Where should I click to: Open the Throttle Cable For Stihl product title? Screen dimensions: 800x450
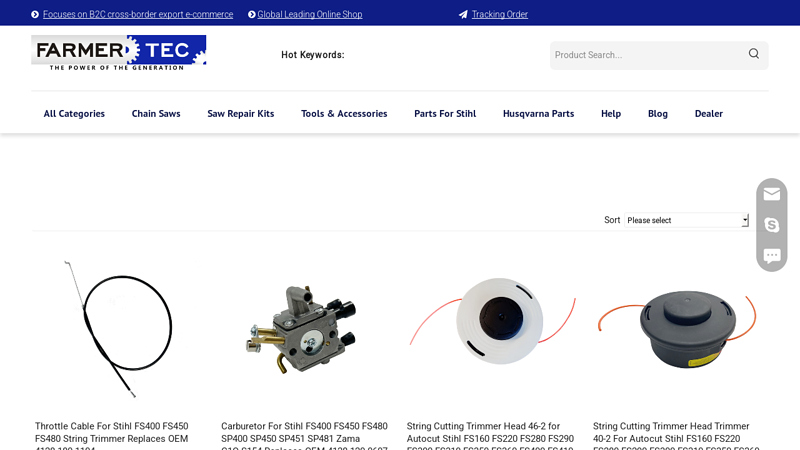pyautogui.click(x=111, y=436)
